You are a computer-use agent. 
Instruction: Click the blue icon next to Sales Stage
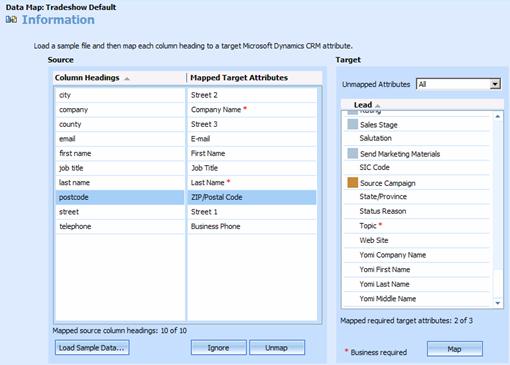[352, 124]
